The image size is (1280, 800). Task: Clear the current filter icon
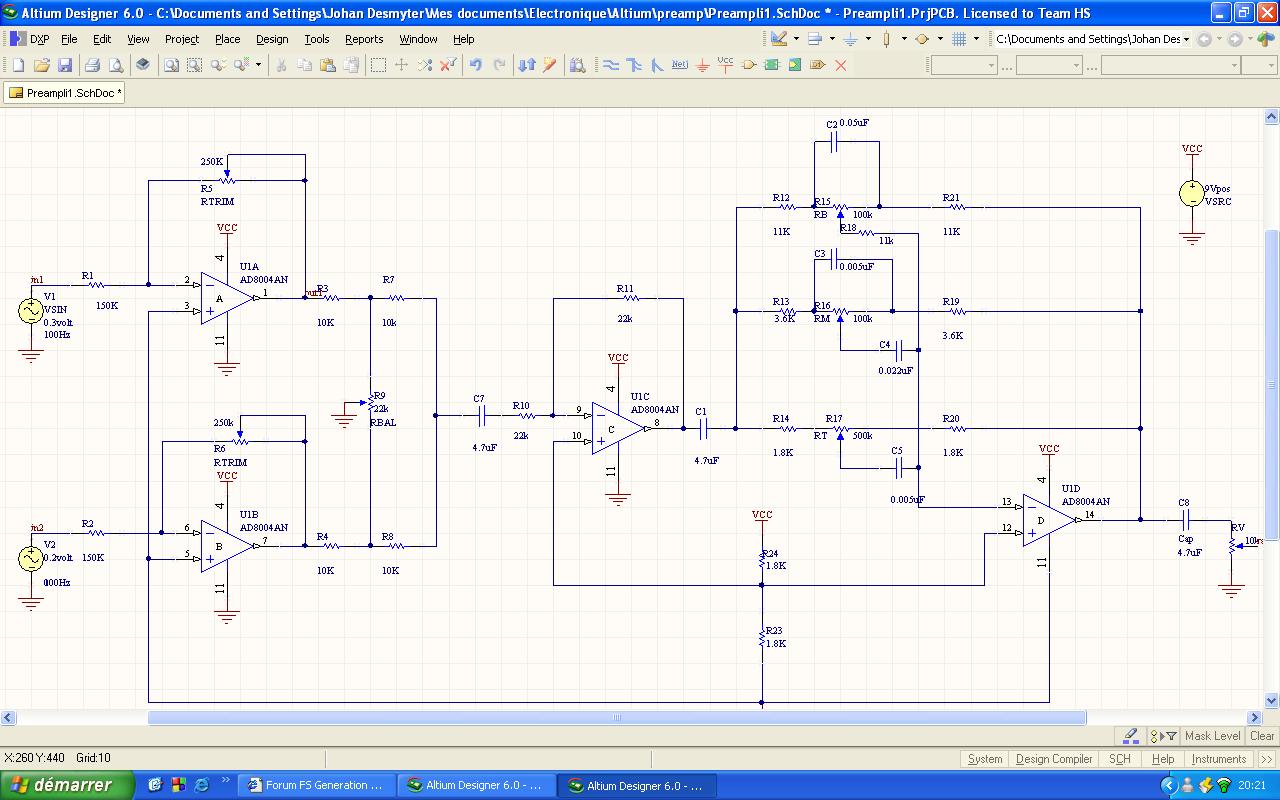448,65
